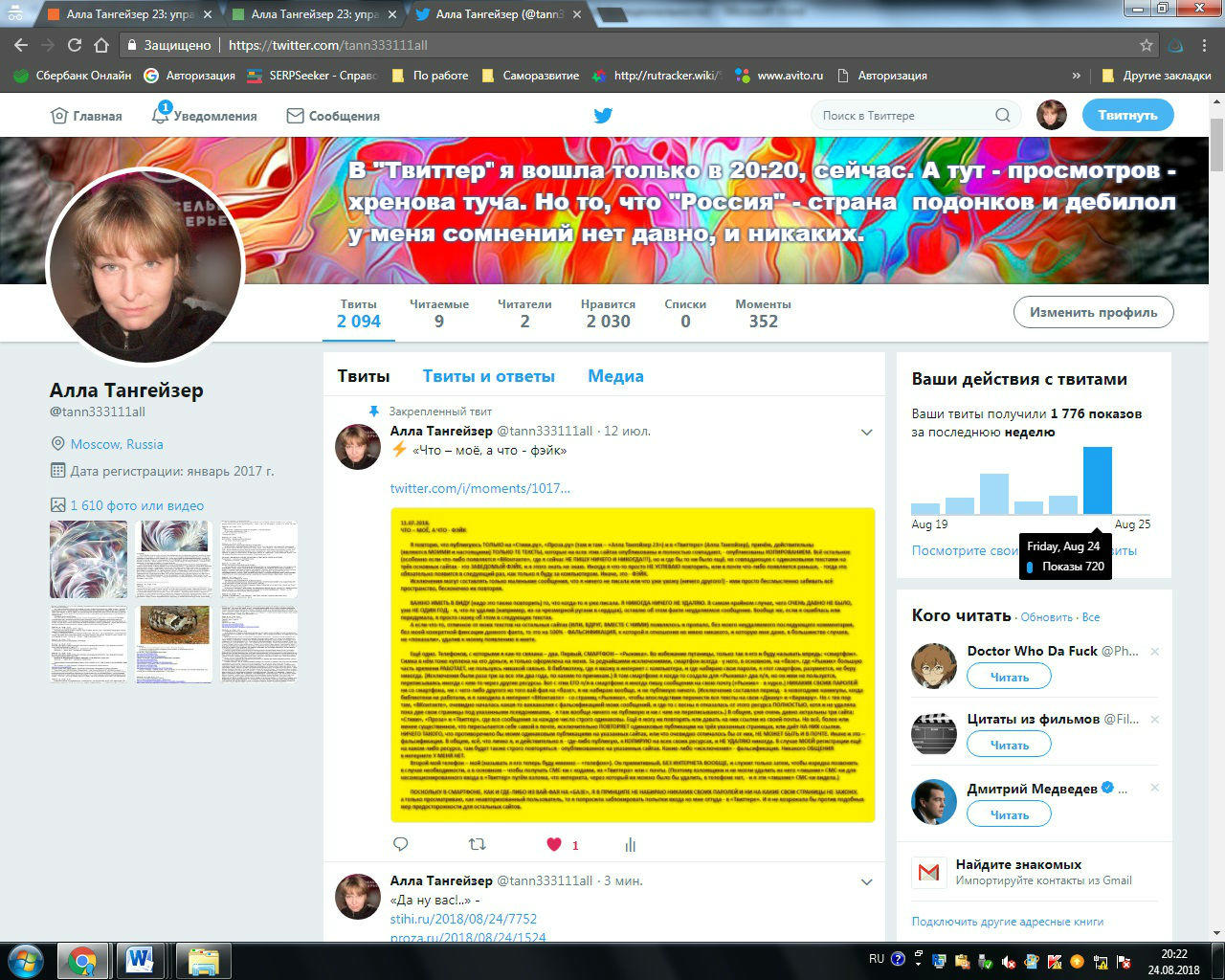Screen dimensions: 1225x980
Task: Click Все in Кого читать
Action: tap(1091, 617)
